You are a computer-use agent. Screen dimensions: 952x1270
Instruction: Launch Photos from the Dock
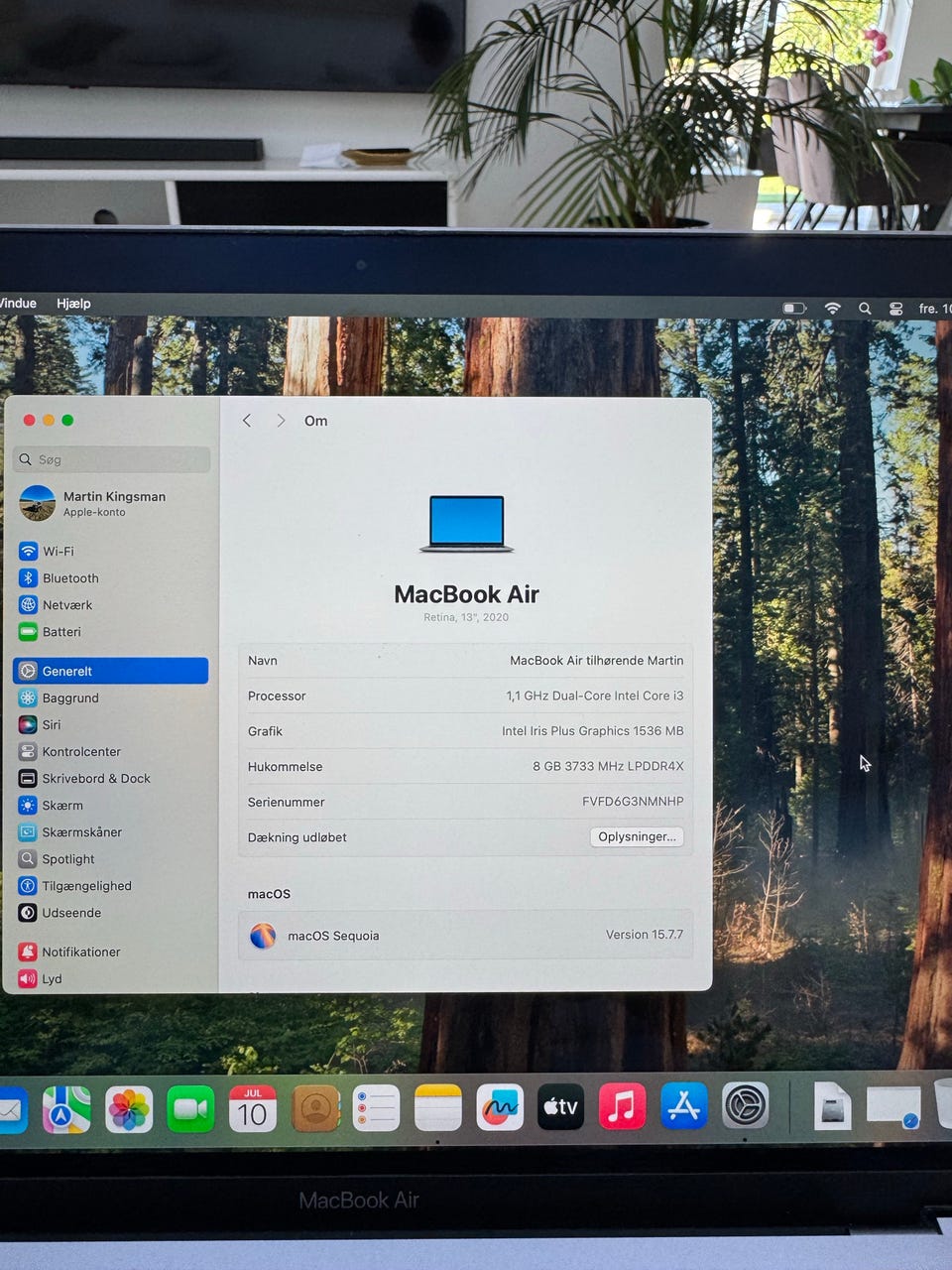tap(129, 1108)
